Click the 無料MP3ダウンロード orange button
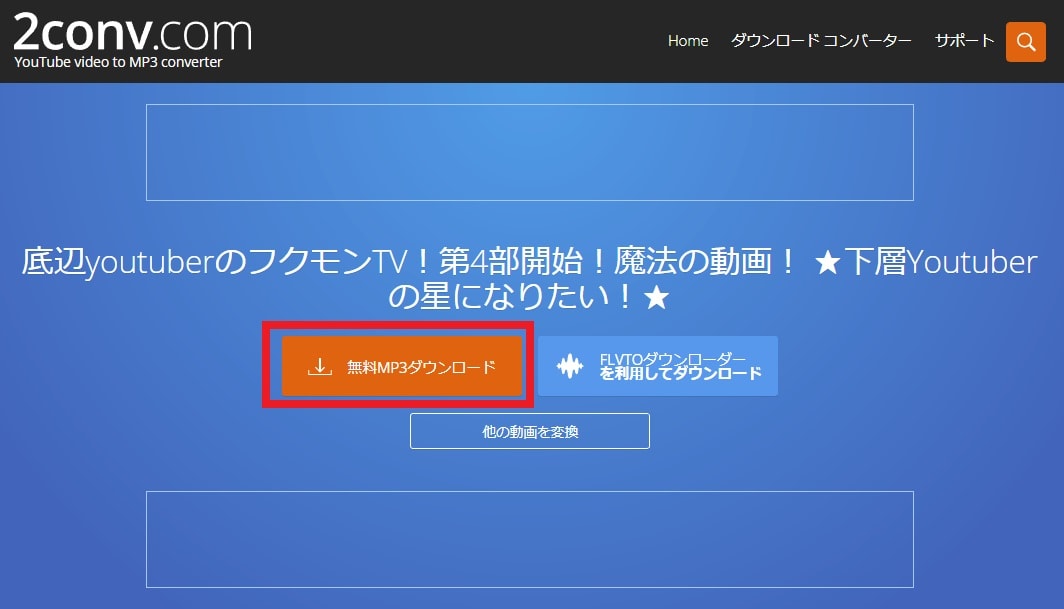Image resolution: width=1064 pixels, height=609 pixels. coord(402,366)
